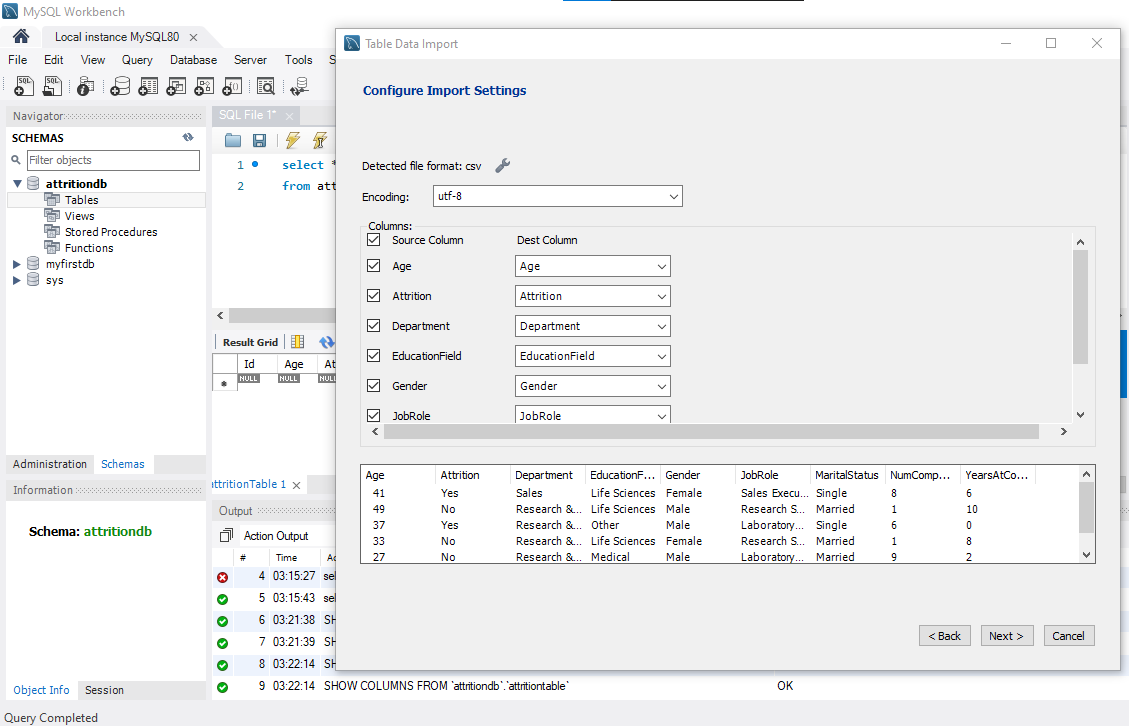Open an SQL script file toolbar icon
This screenshot has height=726, width=1129.
[53, 86]
